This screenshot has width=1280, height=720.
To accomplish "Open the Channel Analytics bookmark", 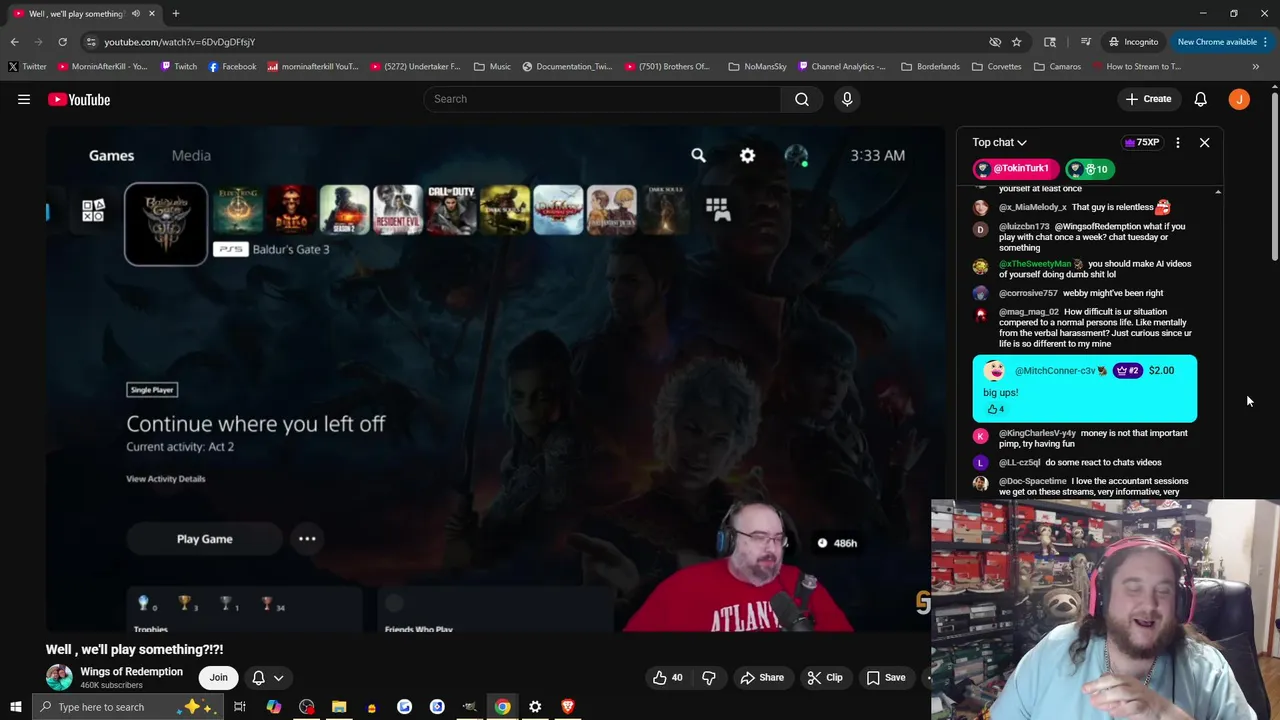I will click(842, 66).
